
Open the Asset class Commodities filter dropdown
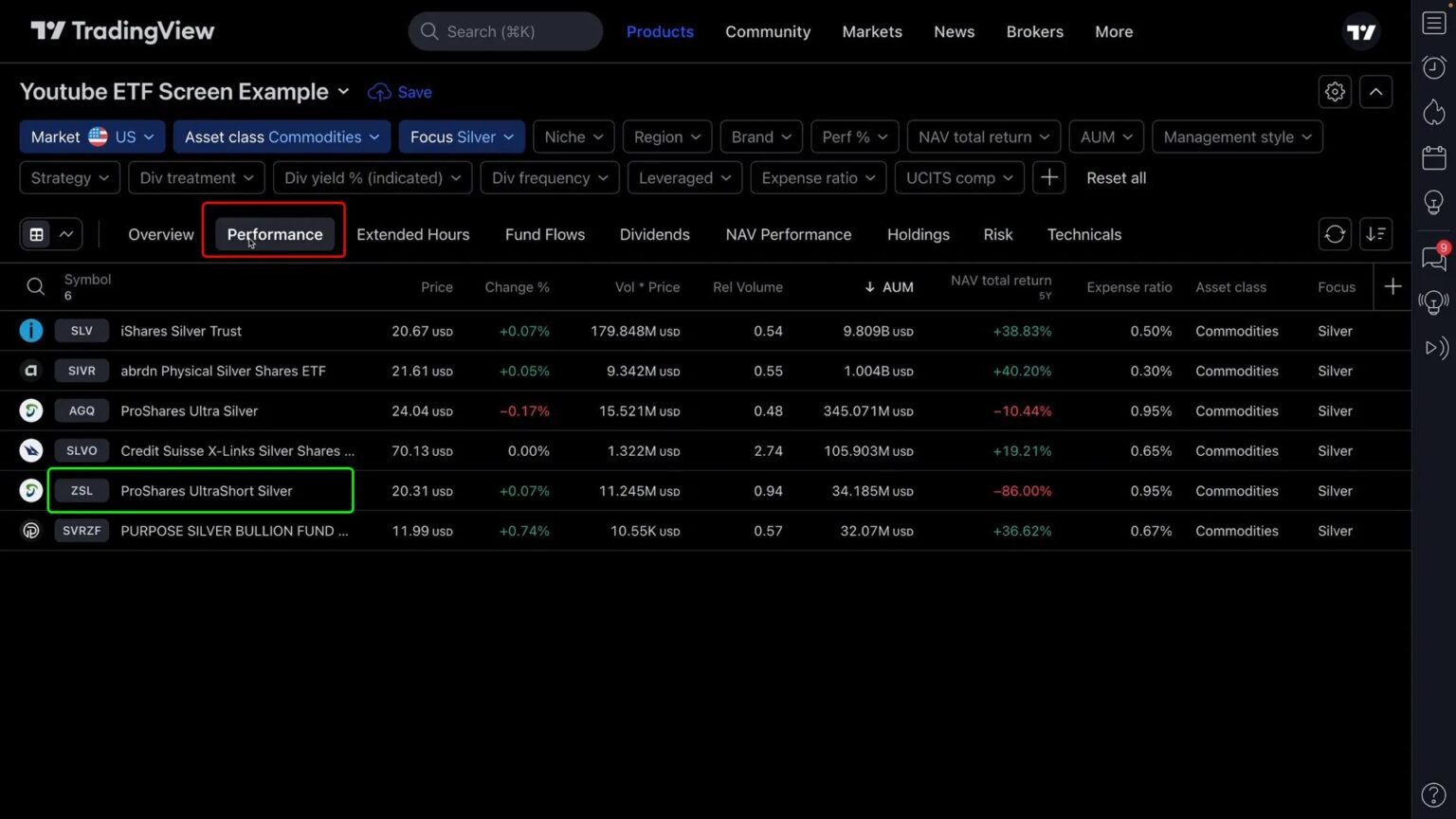(x=281, y=136)
